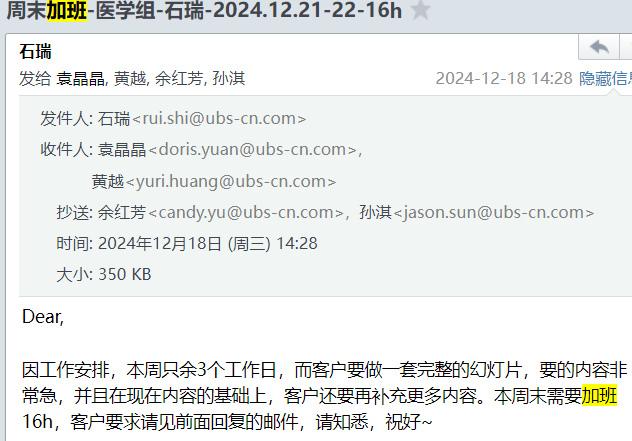The image size is (632, 441).
Task: Star this weekend overtime email
Action: coord(421,10)
